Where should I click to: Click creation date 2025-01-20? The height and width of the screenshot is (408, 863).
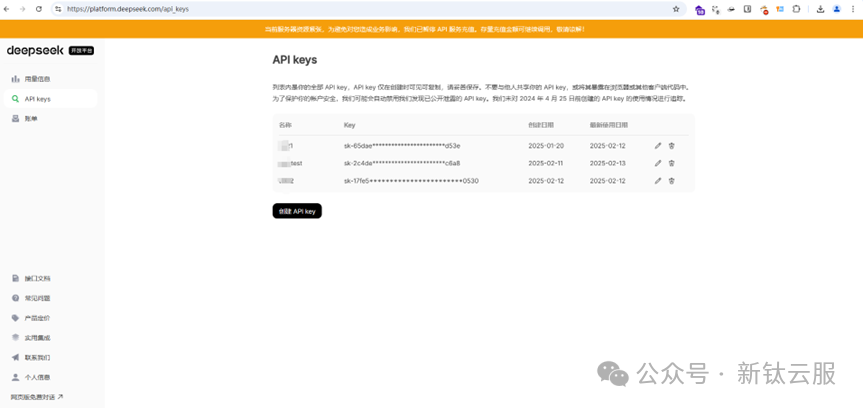(546, 146)
